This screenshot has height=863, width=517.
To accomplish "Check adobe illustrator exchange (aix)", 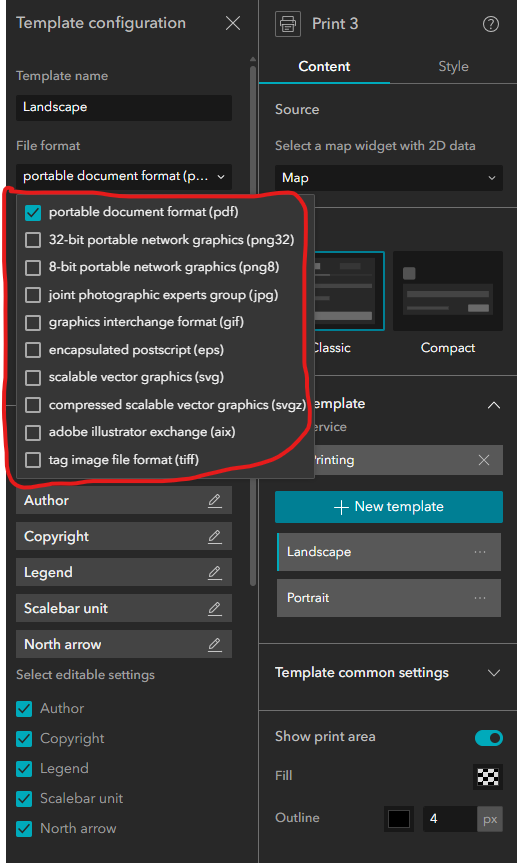I will tap(33, 433).
